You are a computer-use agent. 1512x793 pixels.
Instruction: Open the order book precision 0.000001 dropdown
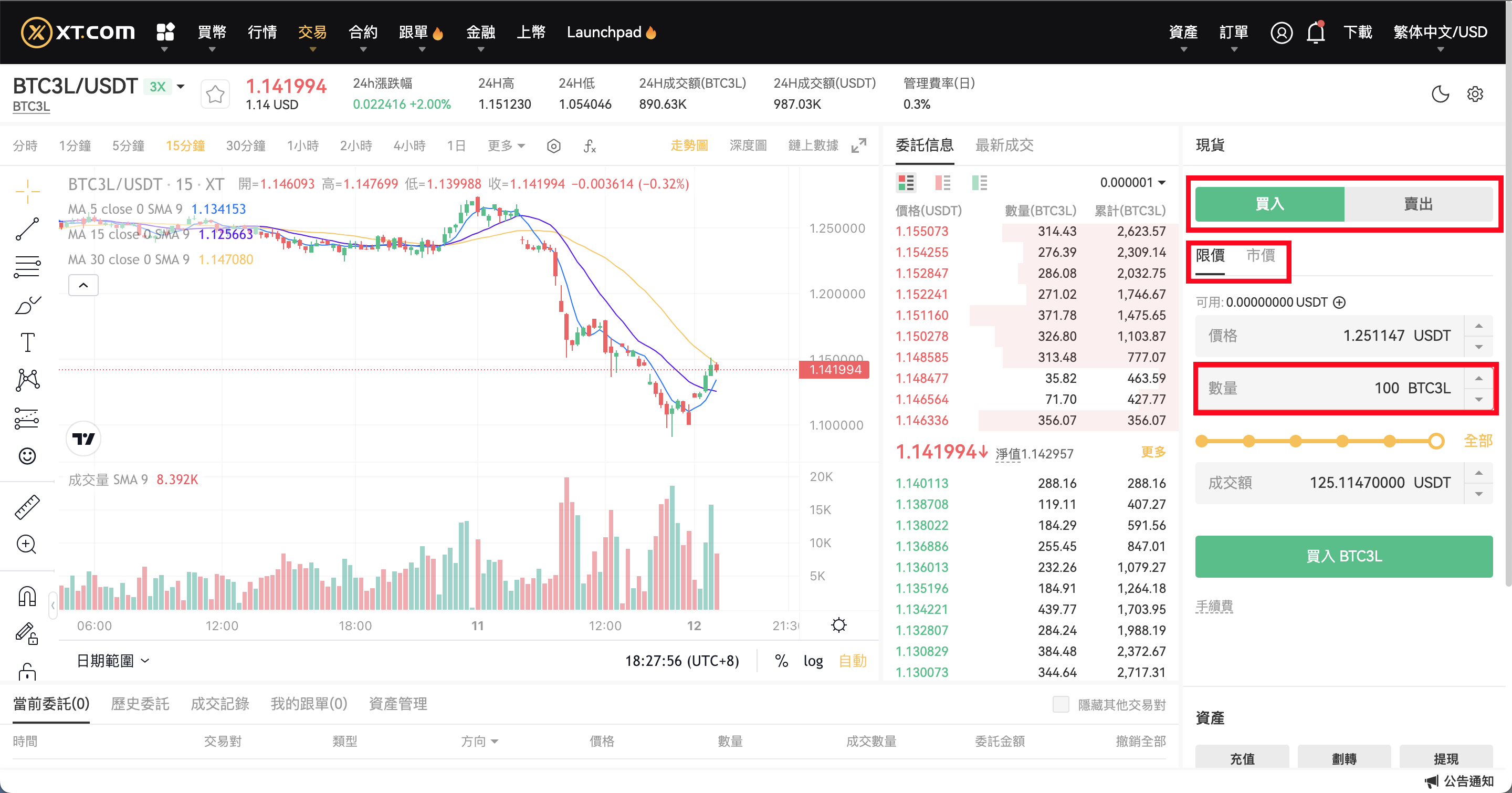1133,183
